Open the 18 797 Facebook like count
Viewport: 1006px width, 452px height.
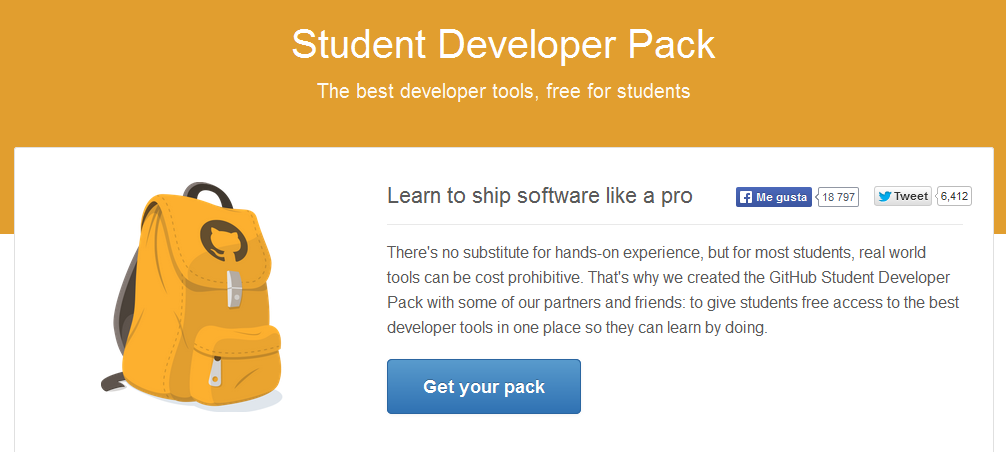838,197
